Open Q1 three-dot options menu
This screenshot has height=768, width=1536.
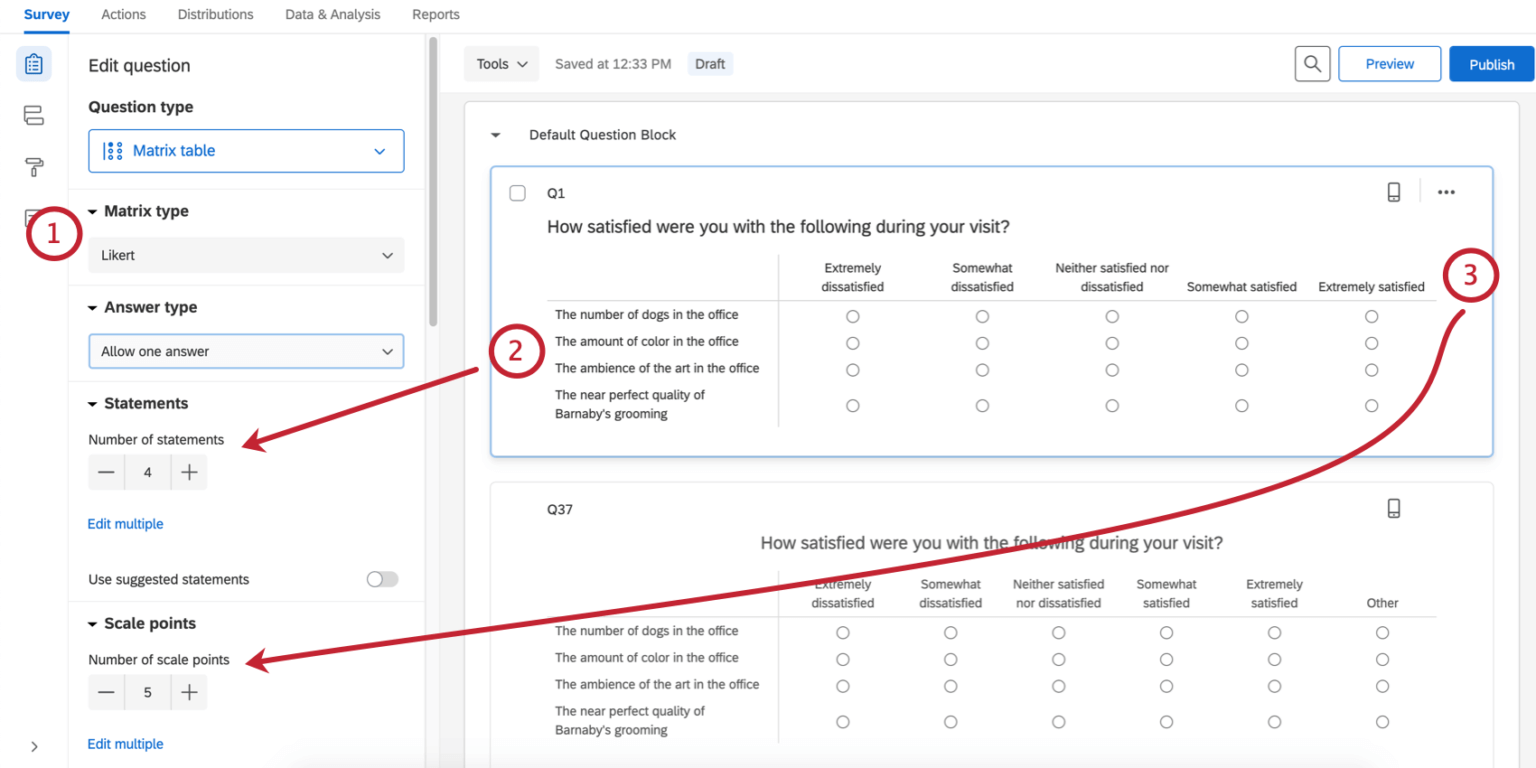(1445, 192)
